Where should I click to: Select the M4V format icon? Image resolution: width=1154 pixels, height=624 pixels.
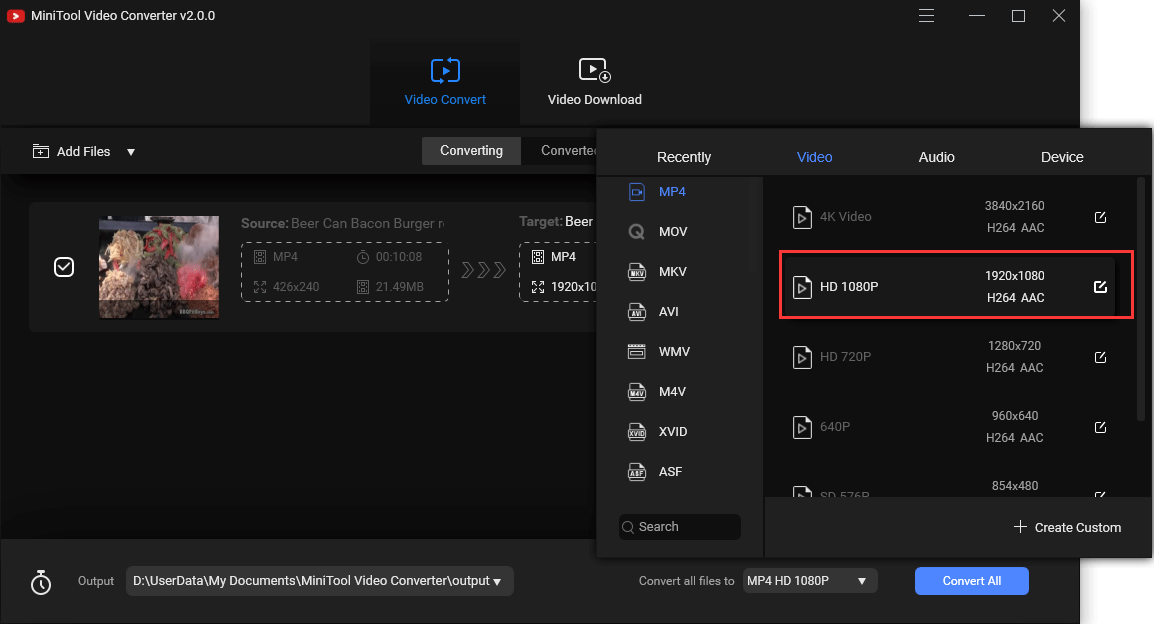coord(637,391)
